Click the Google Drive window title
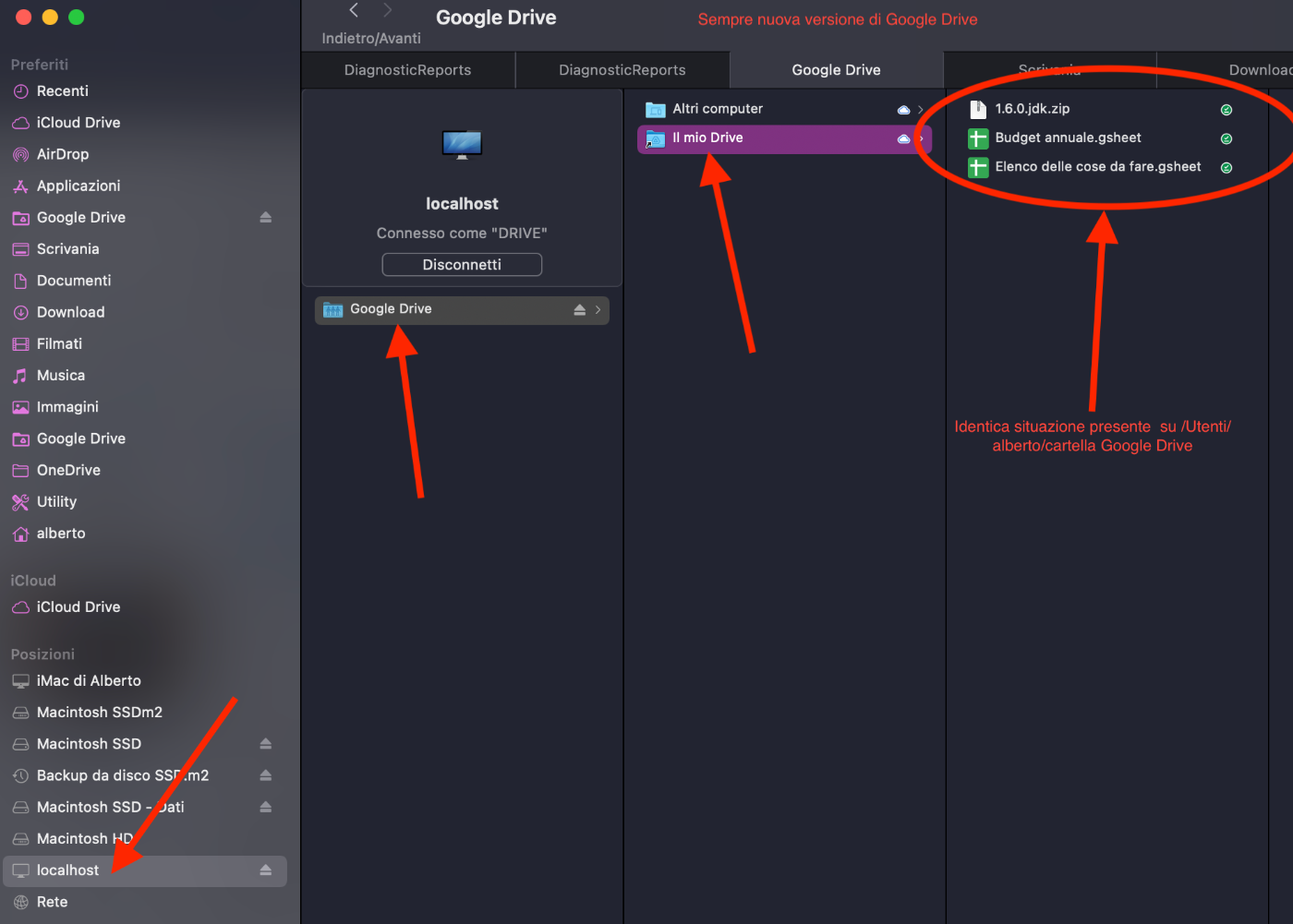Screen dimensions: 1293x924 [x=496, y=18]
